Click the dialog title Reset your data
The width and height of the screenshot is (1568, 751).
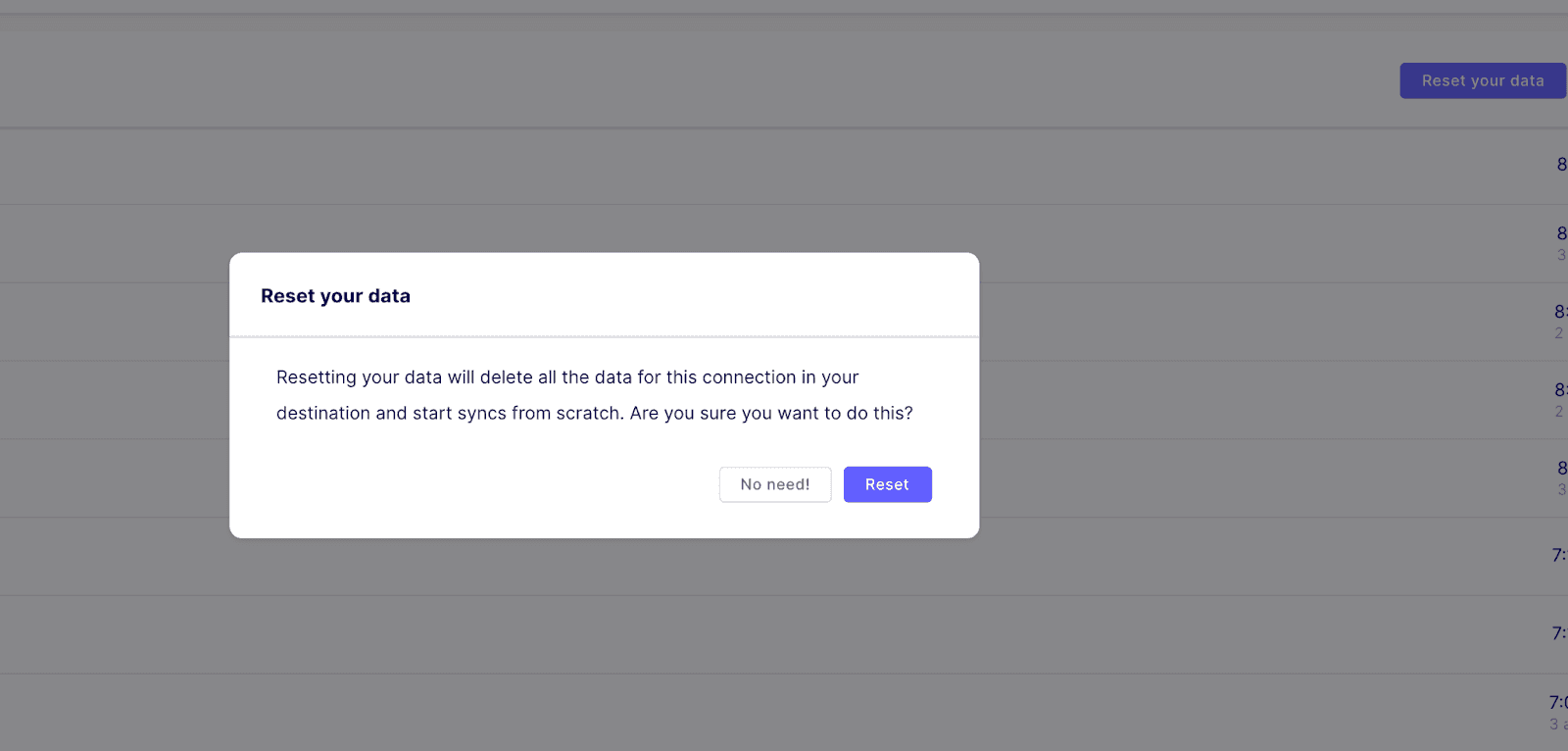coord(335,296)
